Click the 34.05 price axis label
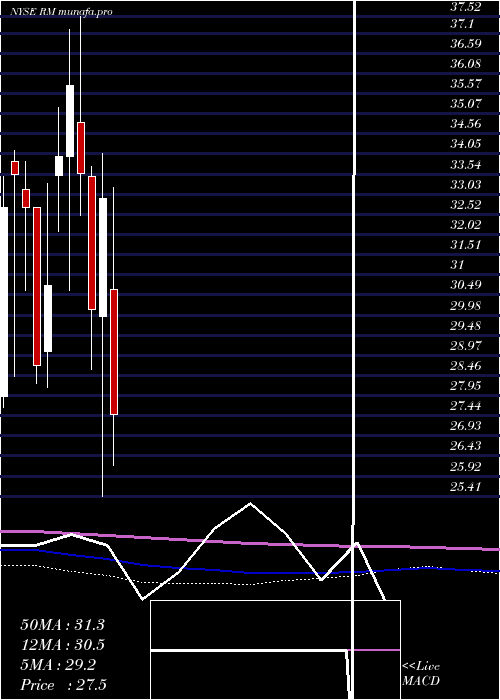 (466, 144)
